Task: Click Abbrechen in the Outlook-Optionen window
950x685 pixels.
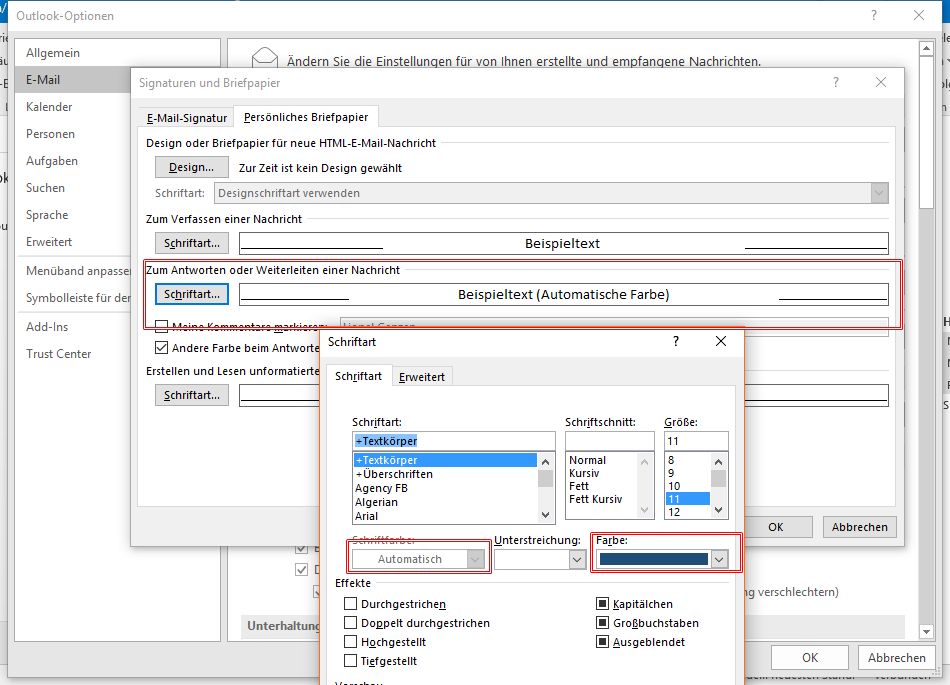Action: pyautogui.click(x=897, y=658)
